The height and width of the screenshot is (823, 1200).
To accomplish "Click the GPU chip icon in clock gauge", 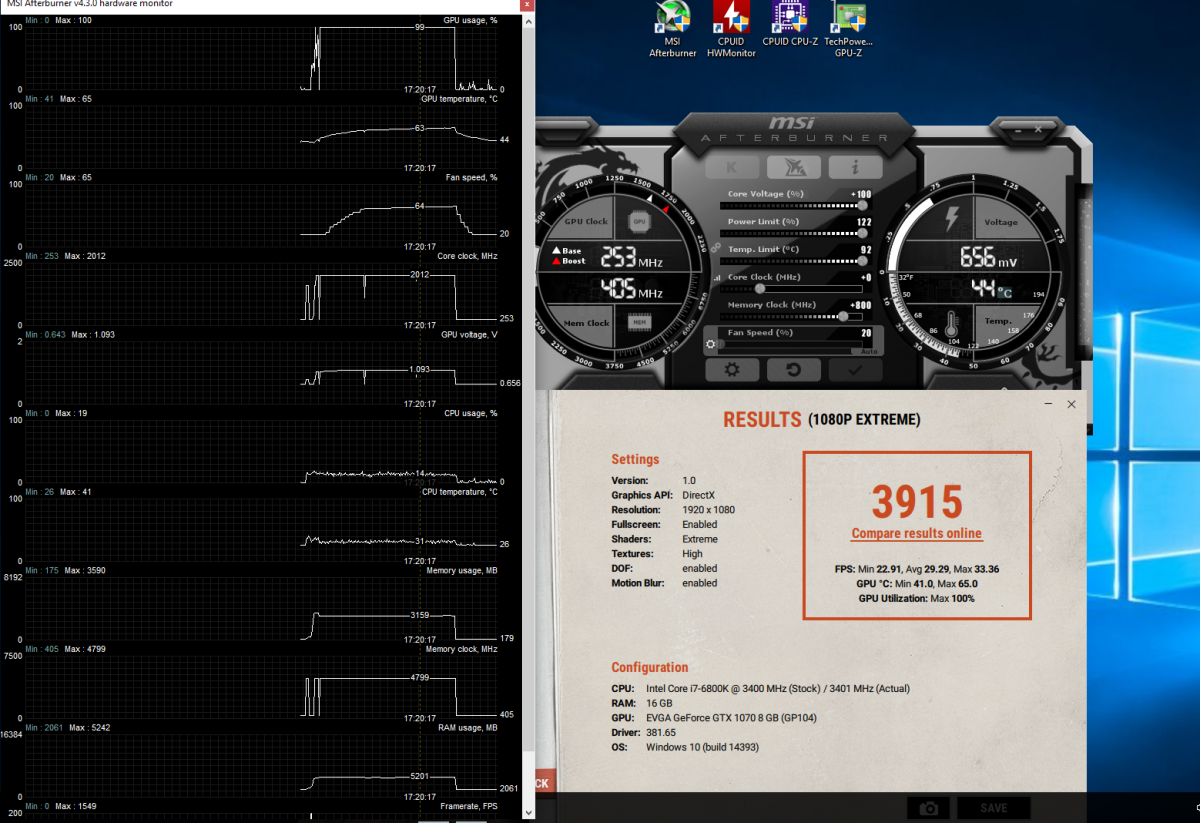I will click(x=639, y=221).
